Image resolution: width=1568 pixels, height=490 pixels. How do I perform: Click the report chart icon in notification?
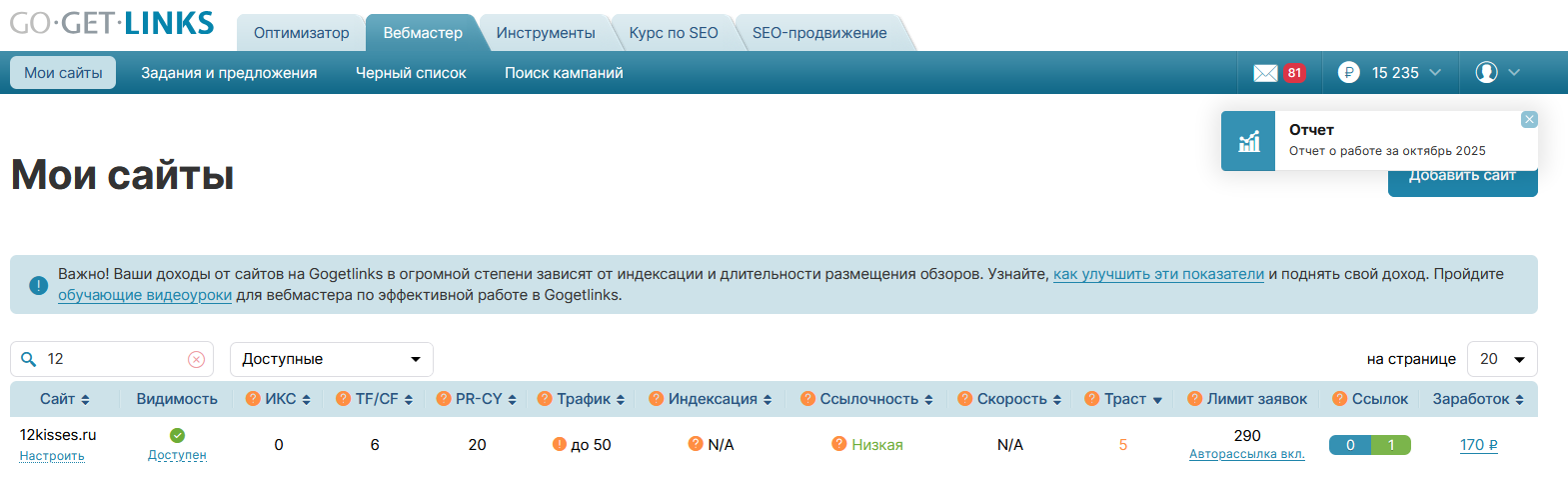click(1248, 141)
